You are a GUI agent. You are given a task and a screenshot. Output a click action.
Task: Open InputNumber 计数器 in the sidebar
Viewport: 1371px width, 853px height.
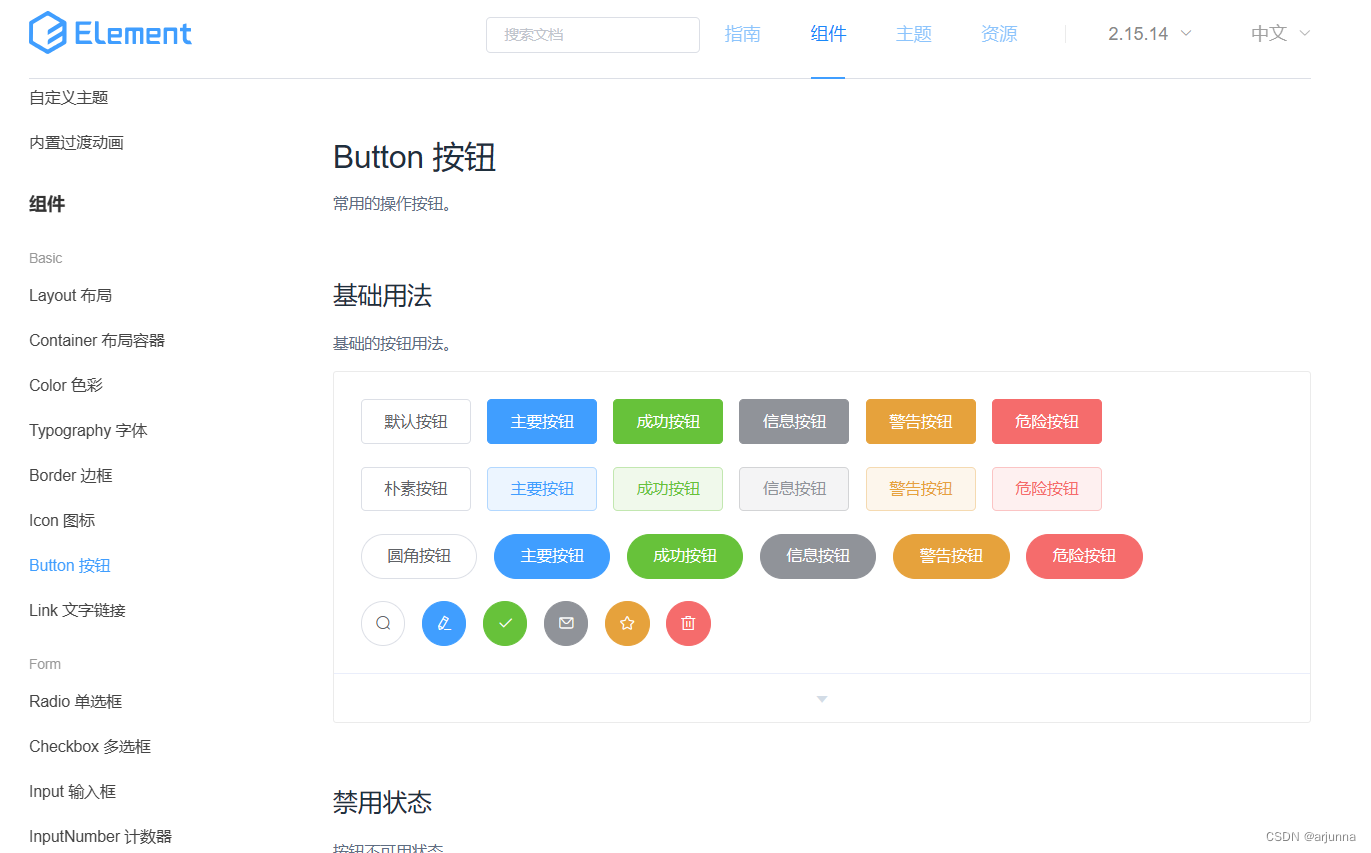pyautogui.click(x=100, y=836)
